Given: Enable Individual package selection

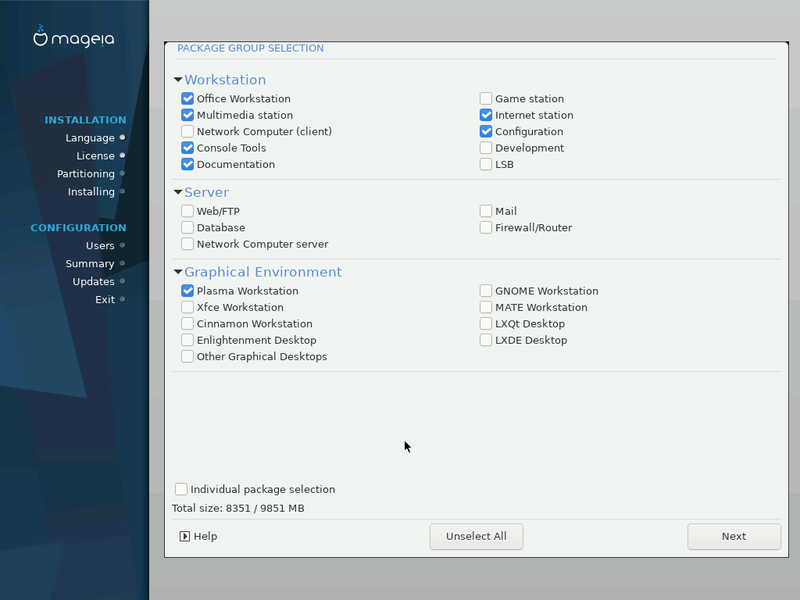Looking at the screenshot, I should pos(181,489).
